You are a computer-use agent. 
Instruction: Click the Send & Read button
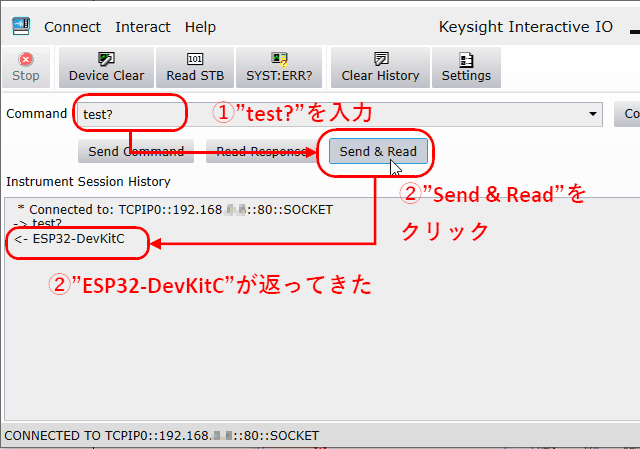[378, 151]
